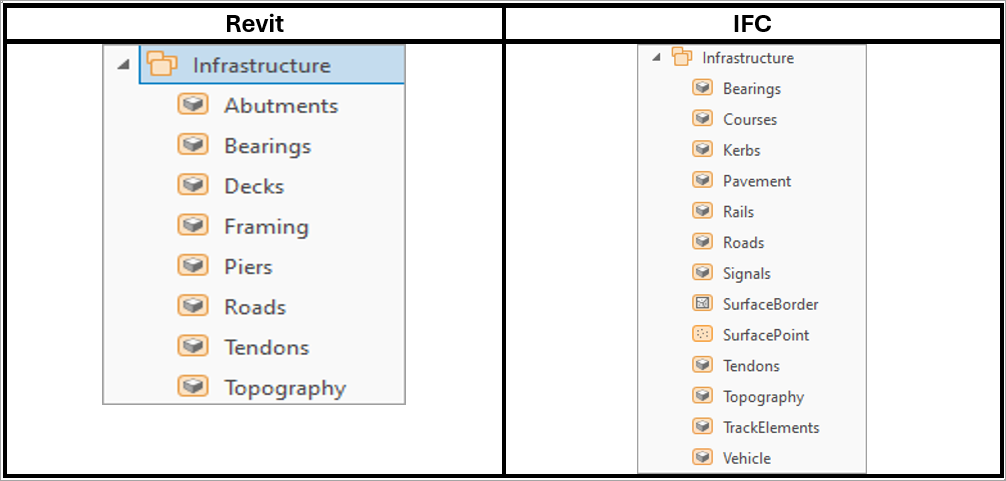Click the SurfaceBorder polygon layer icon
Viewport: 1006px width, 481px height.
point(702,304)
